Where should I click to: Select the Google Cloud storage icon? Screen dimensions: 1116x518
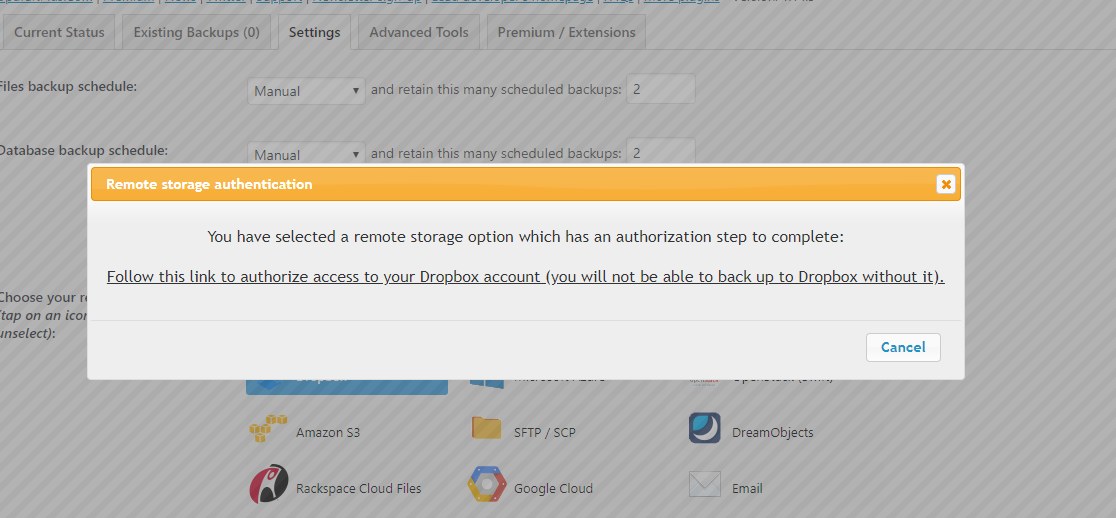point(487,485)
